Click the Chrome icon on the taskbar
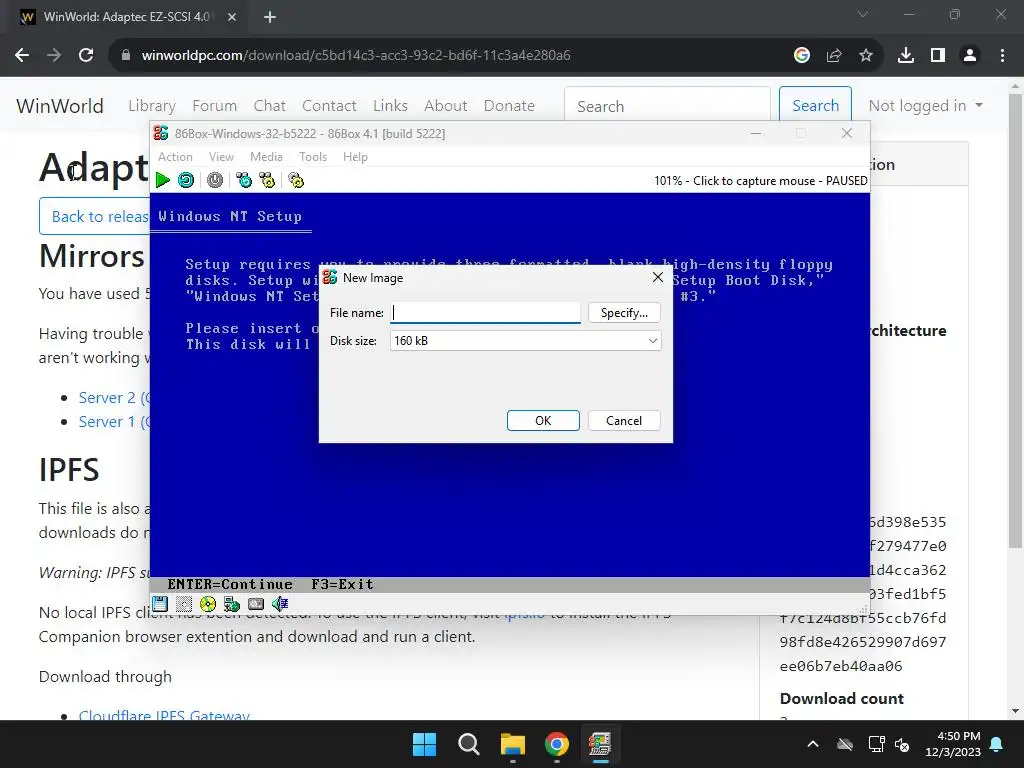Image resolution: width=1024 pixels, height=768 pixels. point(556,744)
